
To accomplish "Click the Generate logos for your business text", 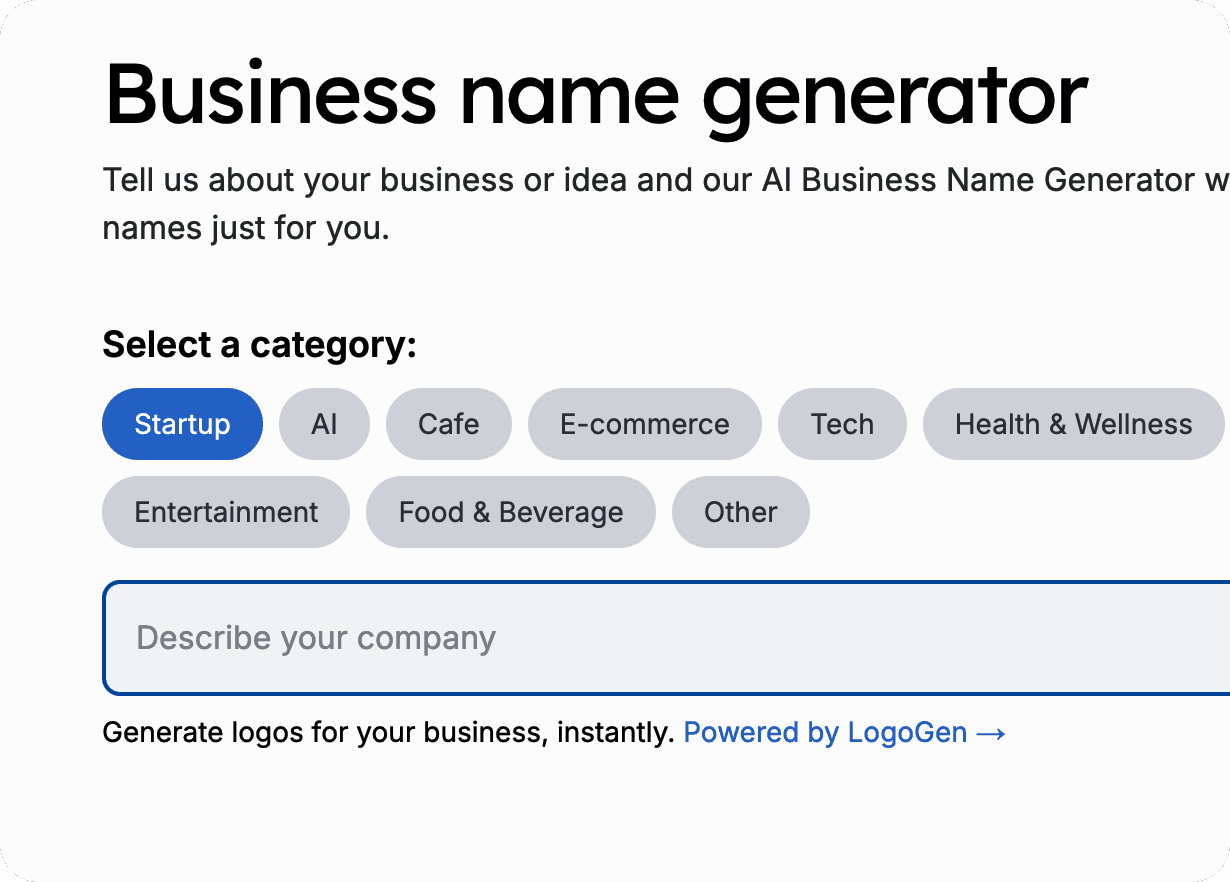I will point(388,733).
